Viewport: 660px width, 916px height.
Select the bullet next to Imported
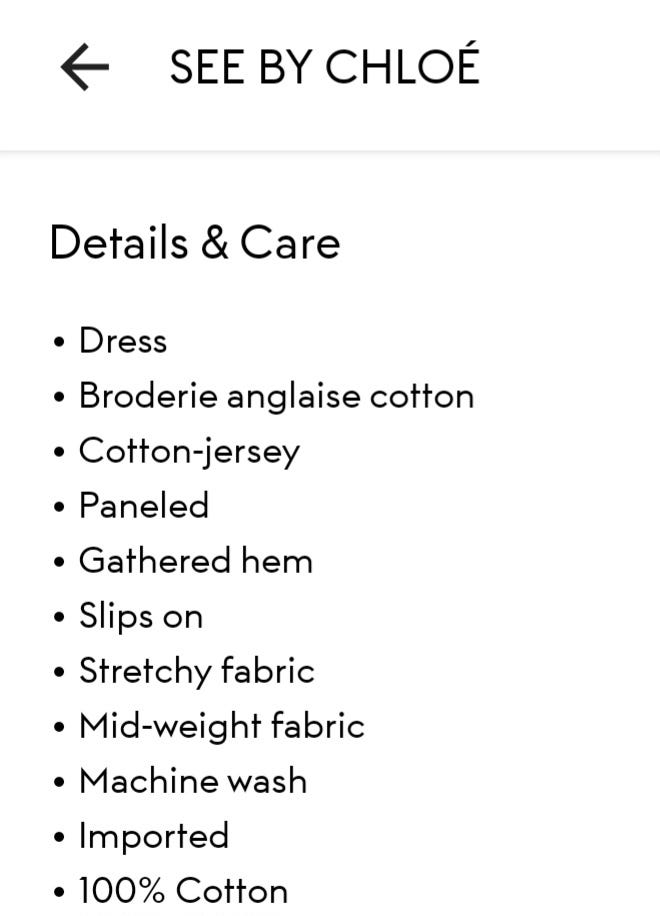(x=60, y=837)
